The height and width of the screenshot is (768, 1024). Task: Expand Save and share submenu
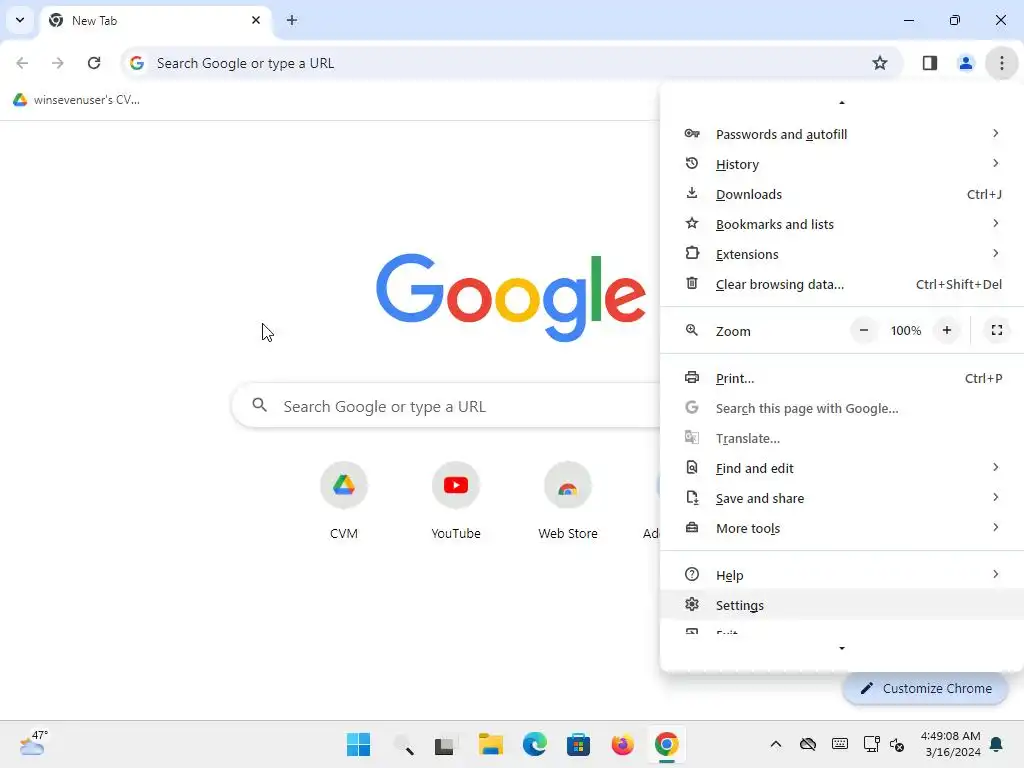[842, 498]
